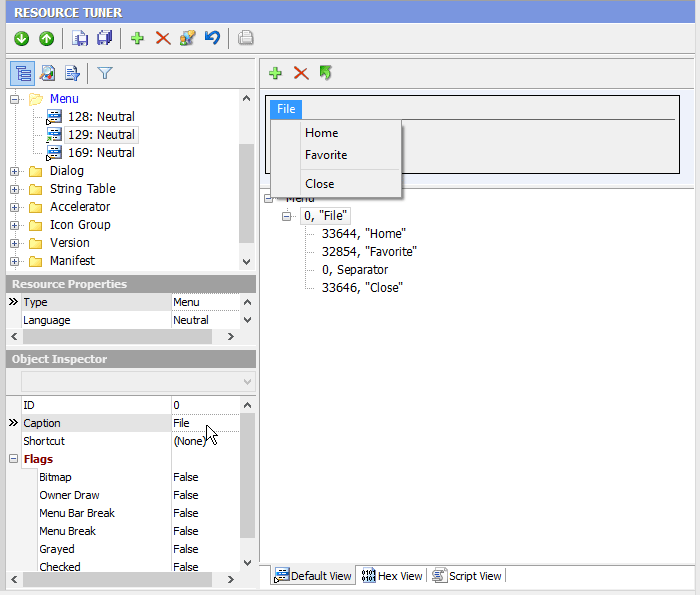The width and height of the screenshot is (700, 595).
Task: Click the Type property value Menu
Action: [x=205, y=302]
